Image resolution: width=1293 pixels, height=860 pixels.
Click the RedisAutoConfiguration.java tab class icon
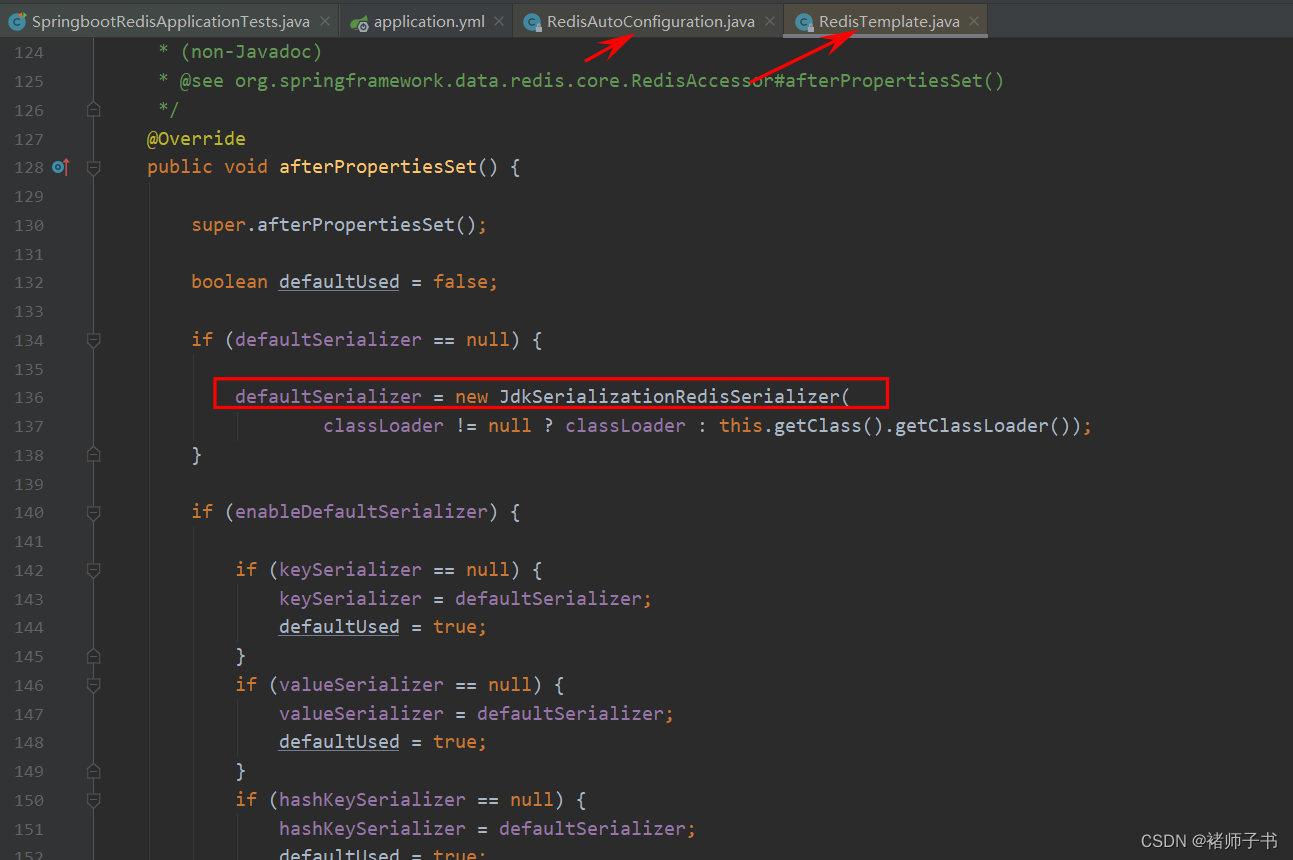pyautogui.click(x=532, y=22)
